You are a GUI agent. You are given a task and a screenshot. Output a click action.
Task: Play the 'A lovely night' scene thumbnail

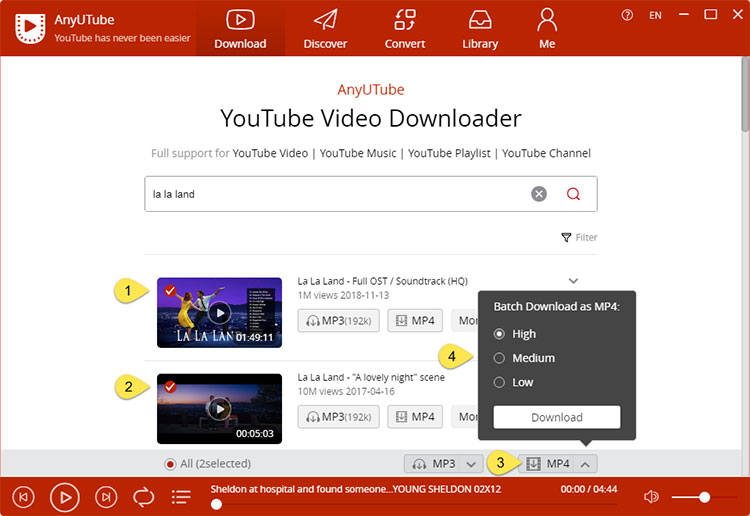(220, 409)
